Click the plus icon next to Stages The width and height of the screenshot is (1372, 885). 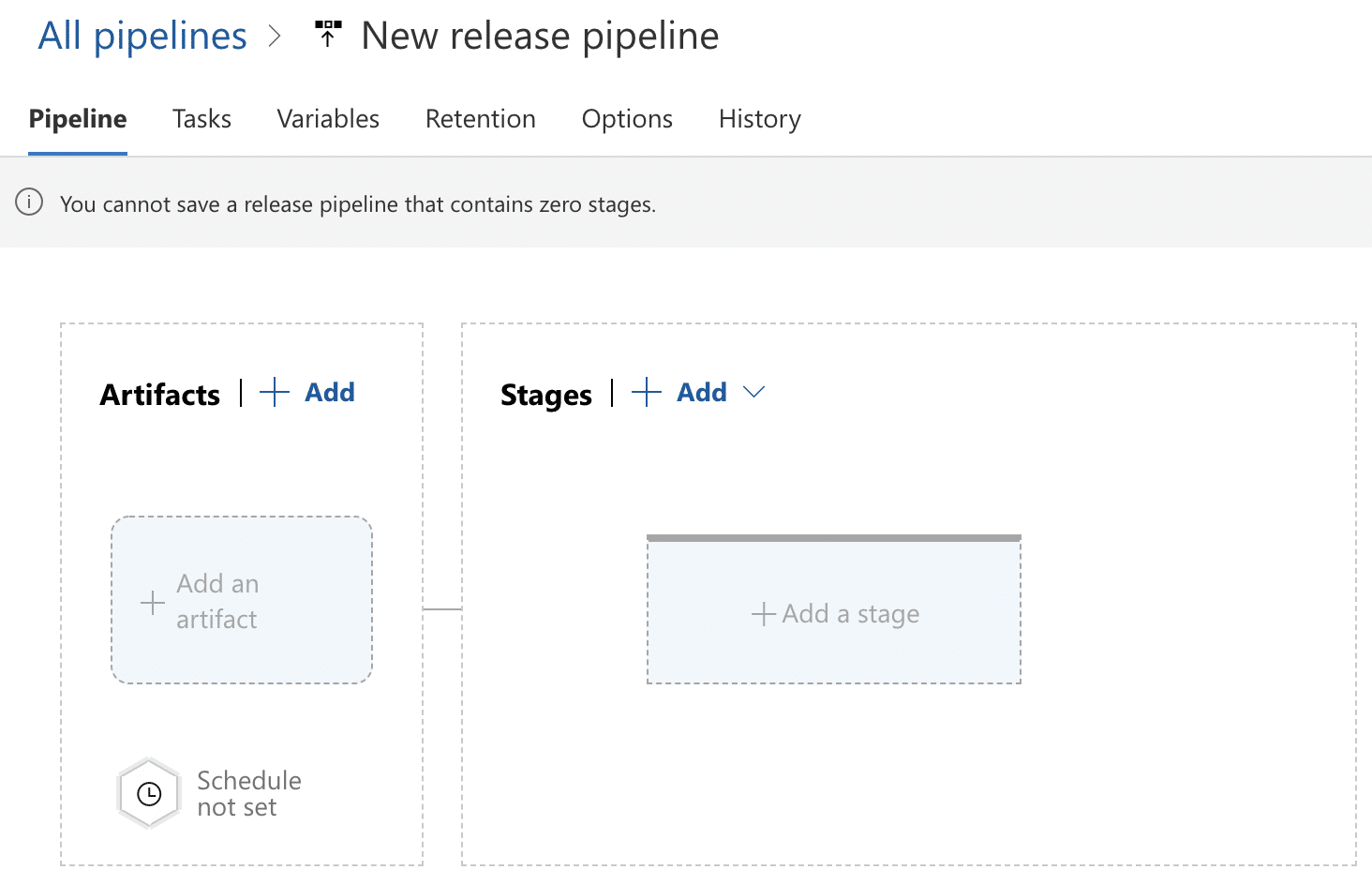(x=647, y=392)
